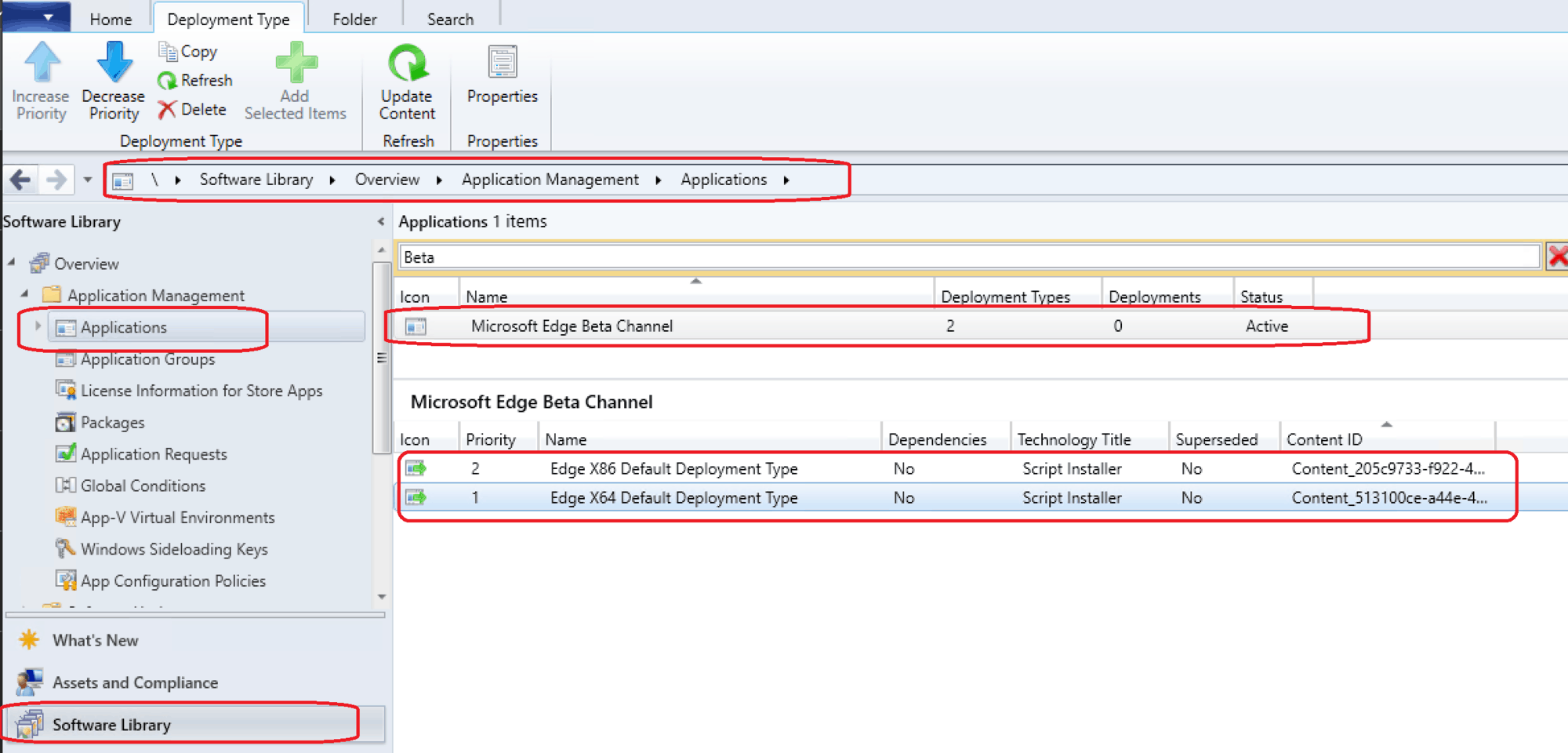This screenshot has height=753, width=1568.
Task: Select Software Library workspace button
Action: (111, 725)
